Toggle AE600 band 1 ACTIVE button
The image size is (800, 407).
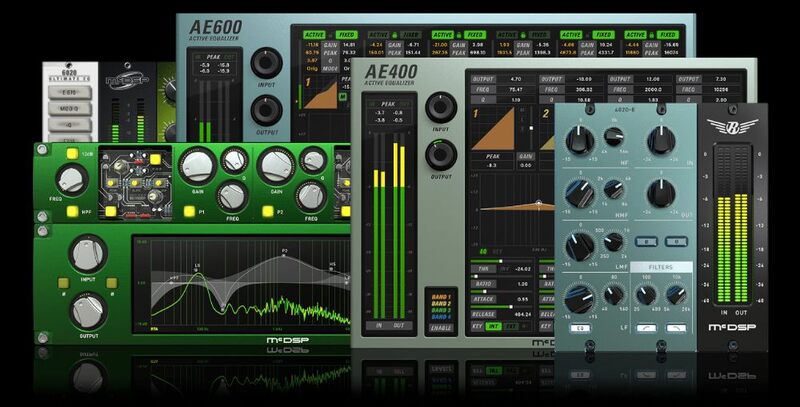[x=314, y=35]
